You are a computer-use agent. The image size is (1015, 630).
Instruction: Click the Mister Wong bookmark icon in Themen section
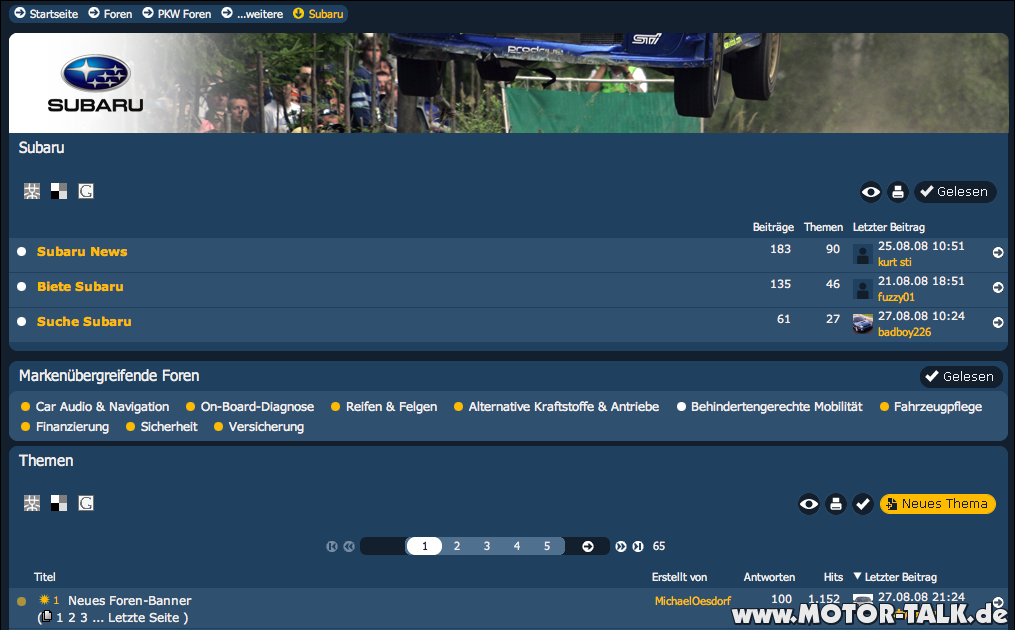(x=32, y=503)
